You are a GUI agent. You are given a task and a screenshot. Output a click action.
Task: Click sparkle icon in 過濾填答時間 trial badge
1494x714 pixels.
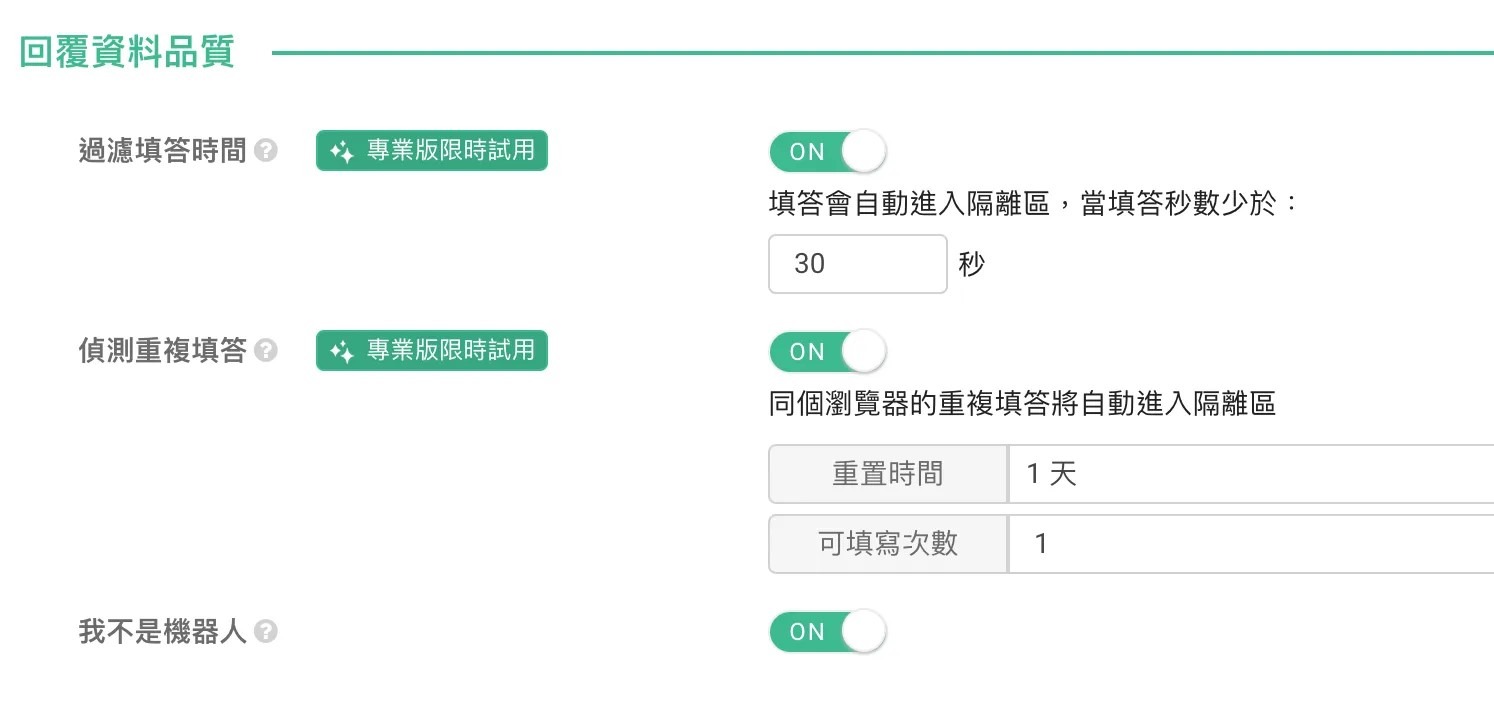tap(342, 152)
